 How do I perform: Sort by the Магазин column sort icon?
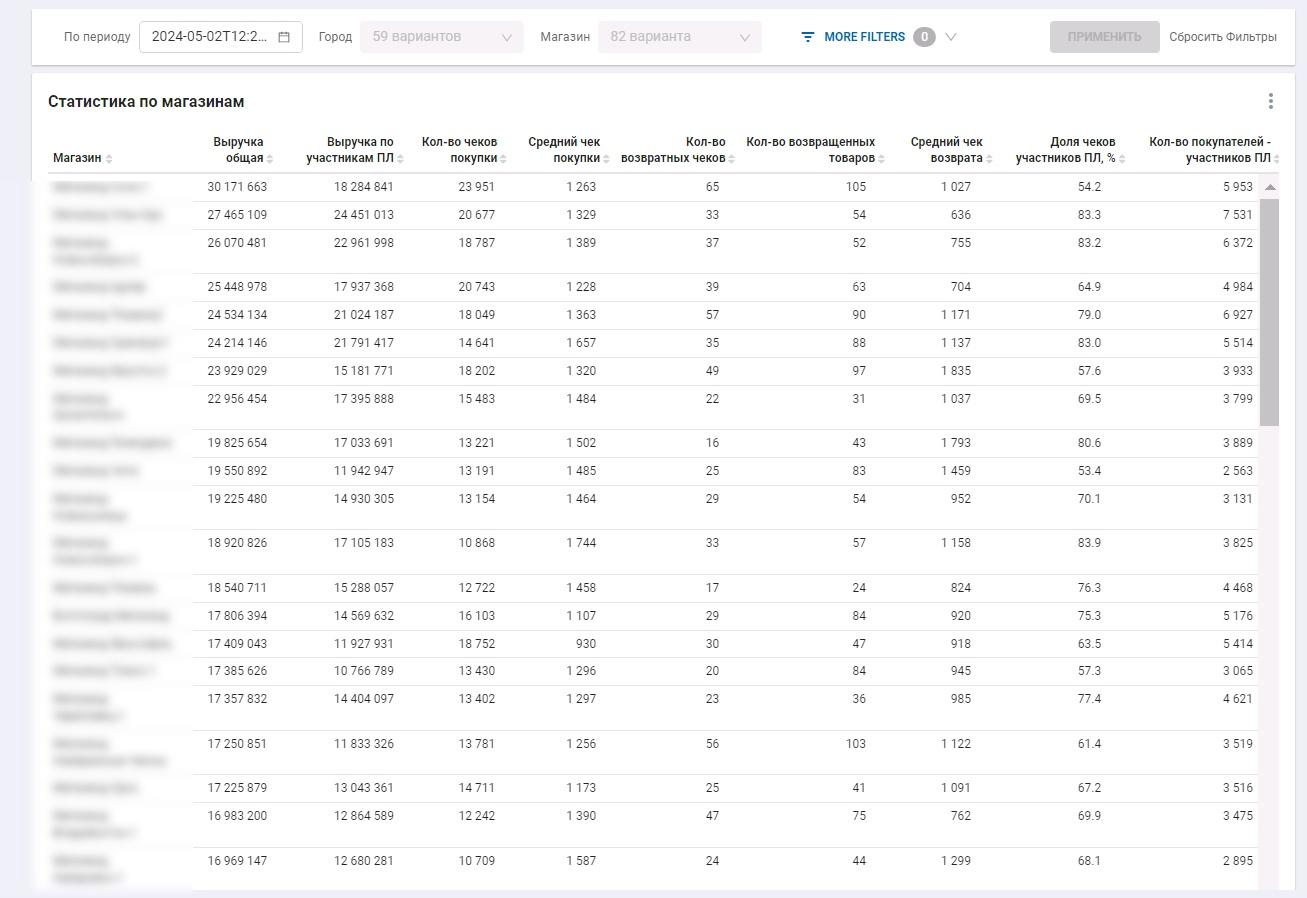109,159
